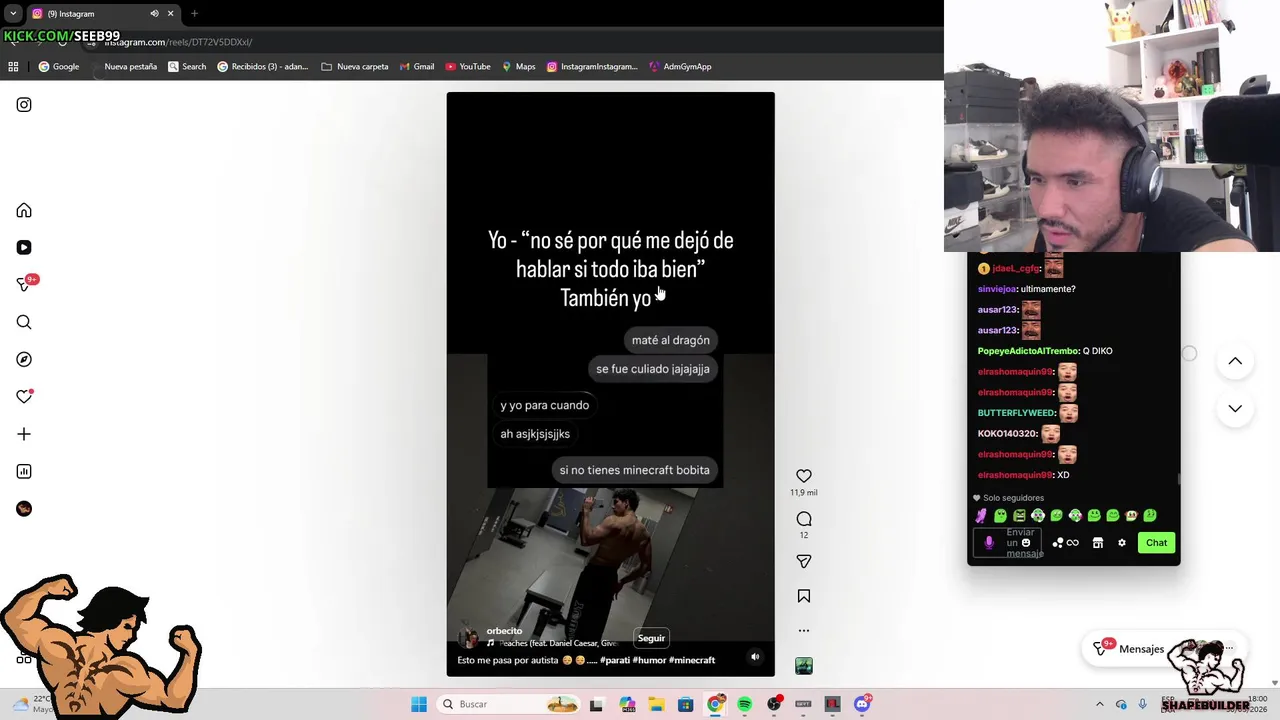Open the browser apps grid shortcut
Screen dimensions: 1280x720
click(13, 67)
